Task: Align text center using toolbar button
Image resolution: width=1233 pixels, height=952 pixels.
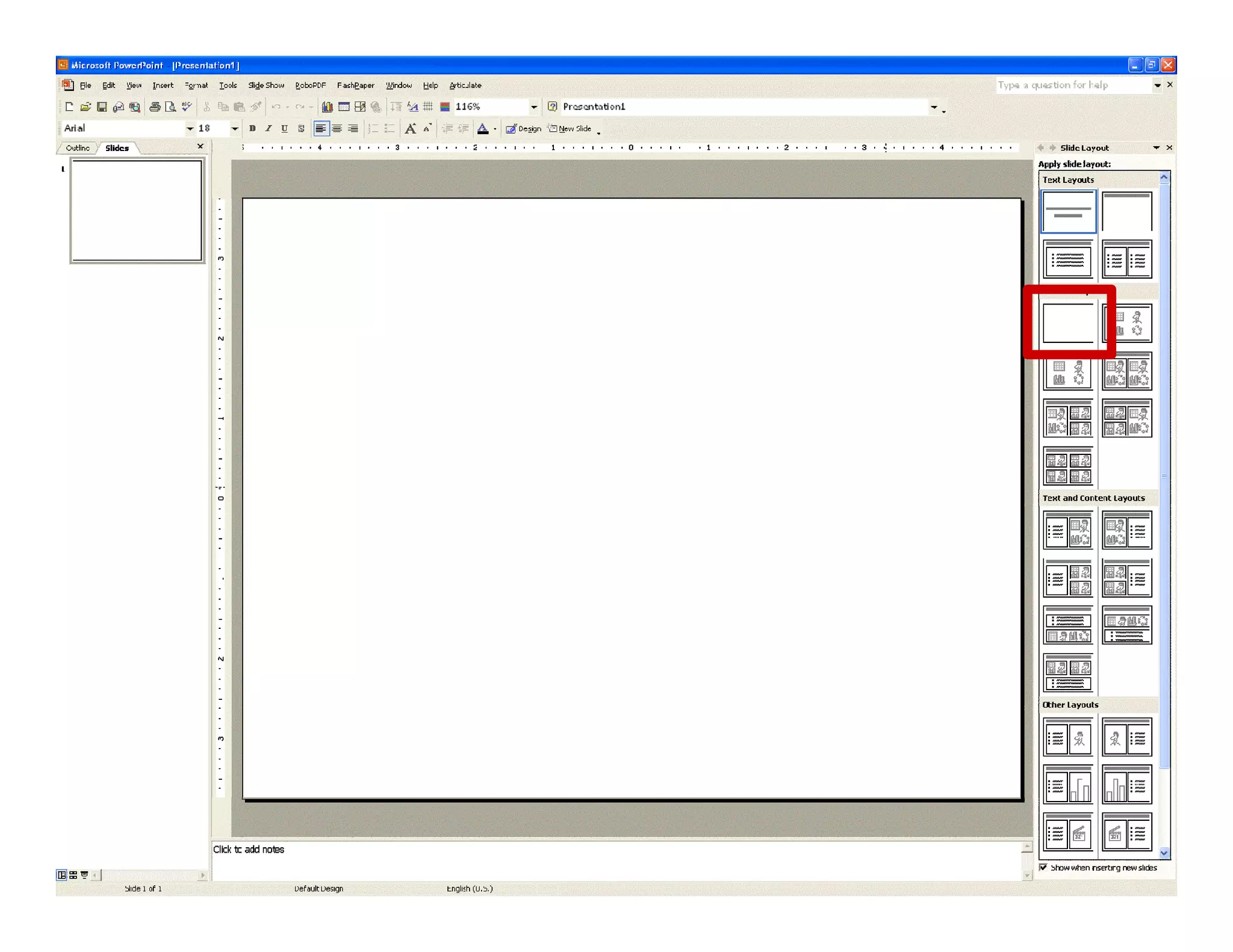Action: coord(337,128)
